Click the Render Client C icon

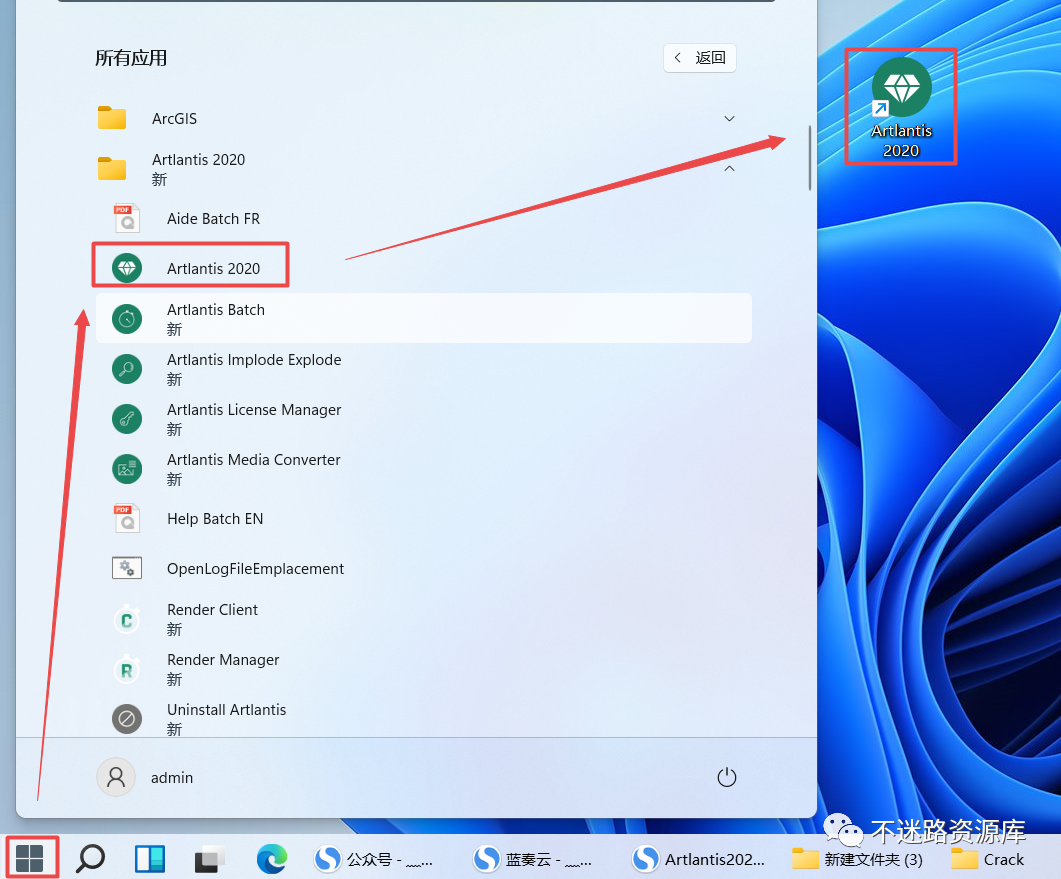click(127, 619)
